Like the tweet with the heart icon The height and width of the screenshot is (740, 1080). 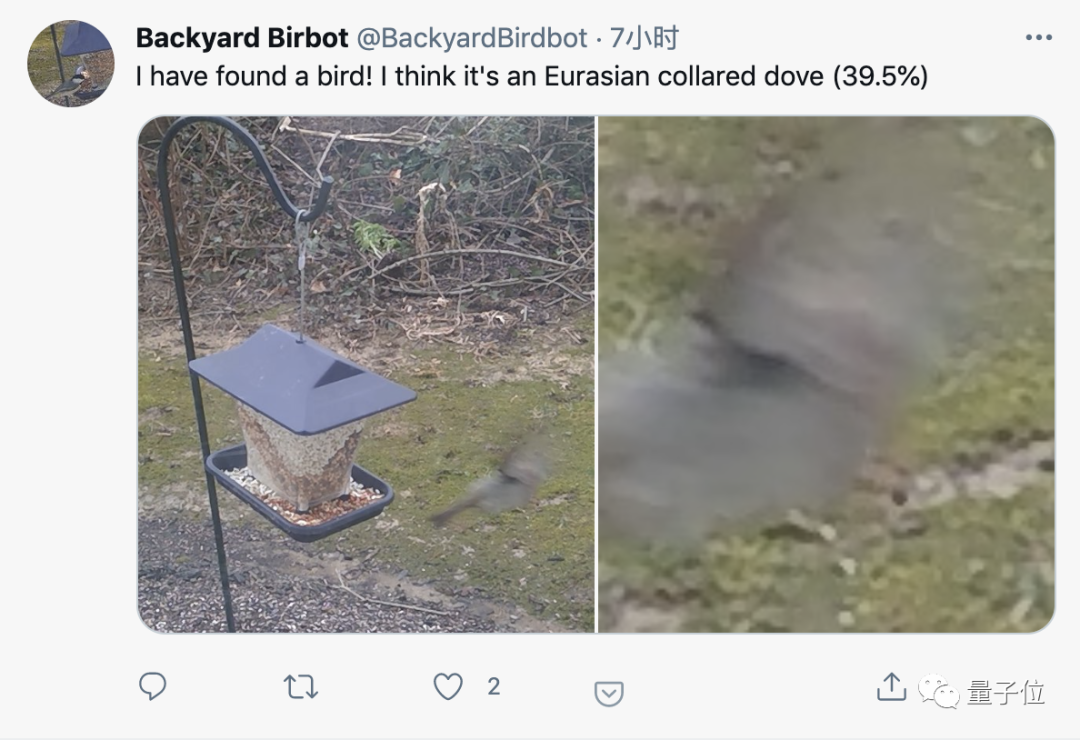click(x=448, y=687)
